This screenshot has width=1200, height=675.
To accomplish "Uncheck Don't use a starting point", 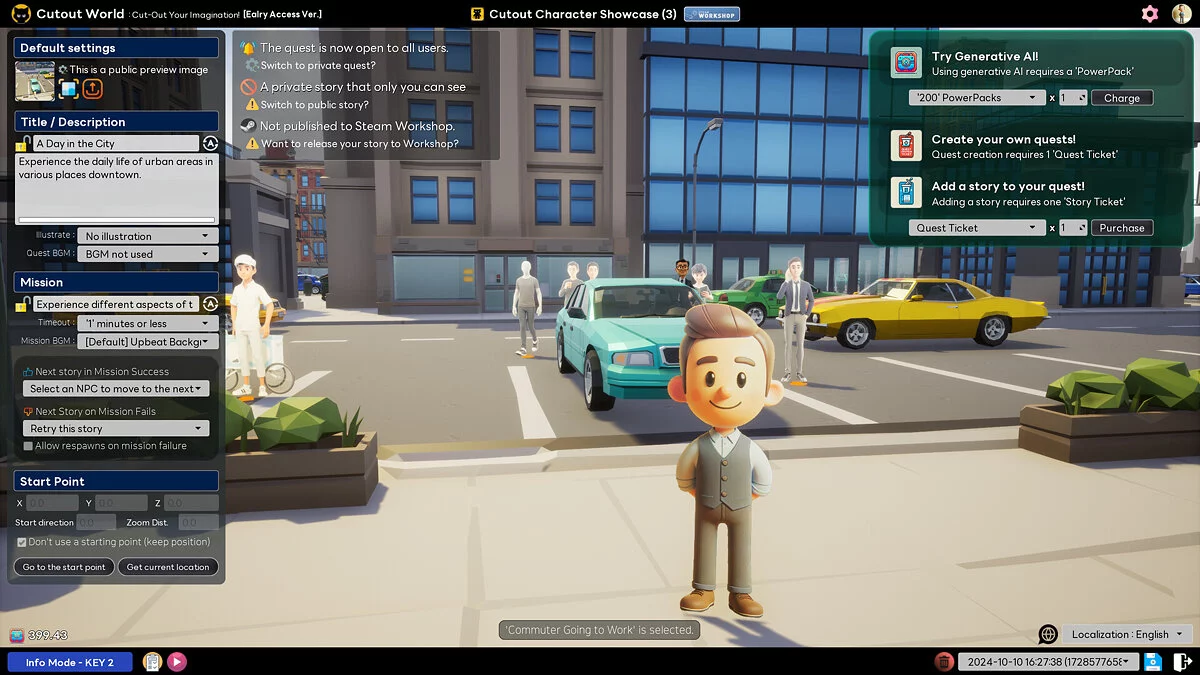I will 22,542.
